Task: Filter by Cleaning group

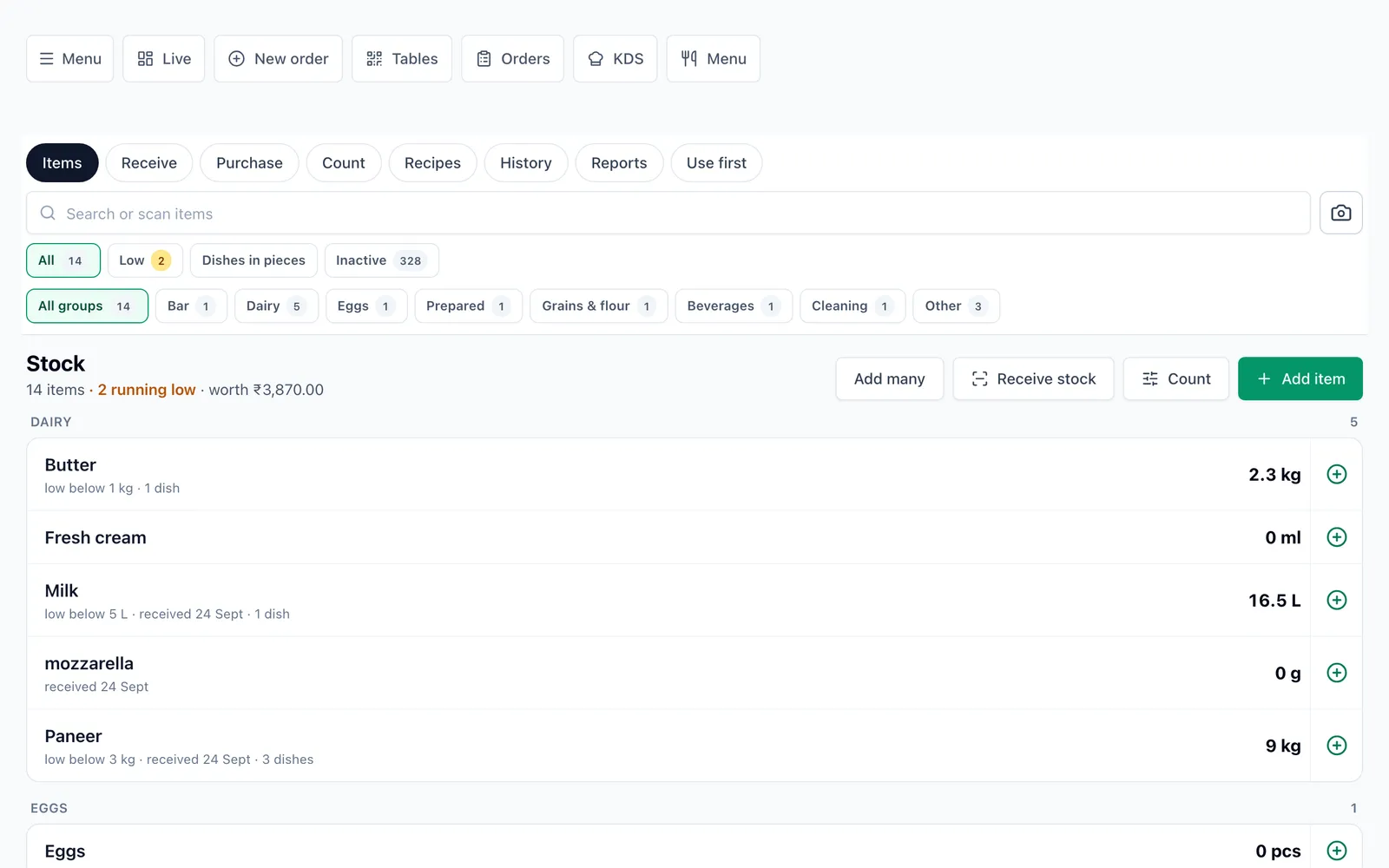Action: point(852,306)
